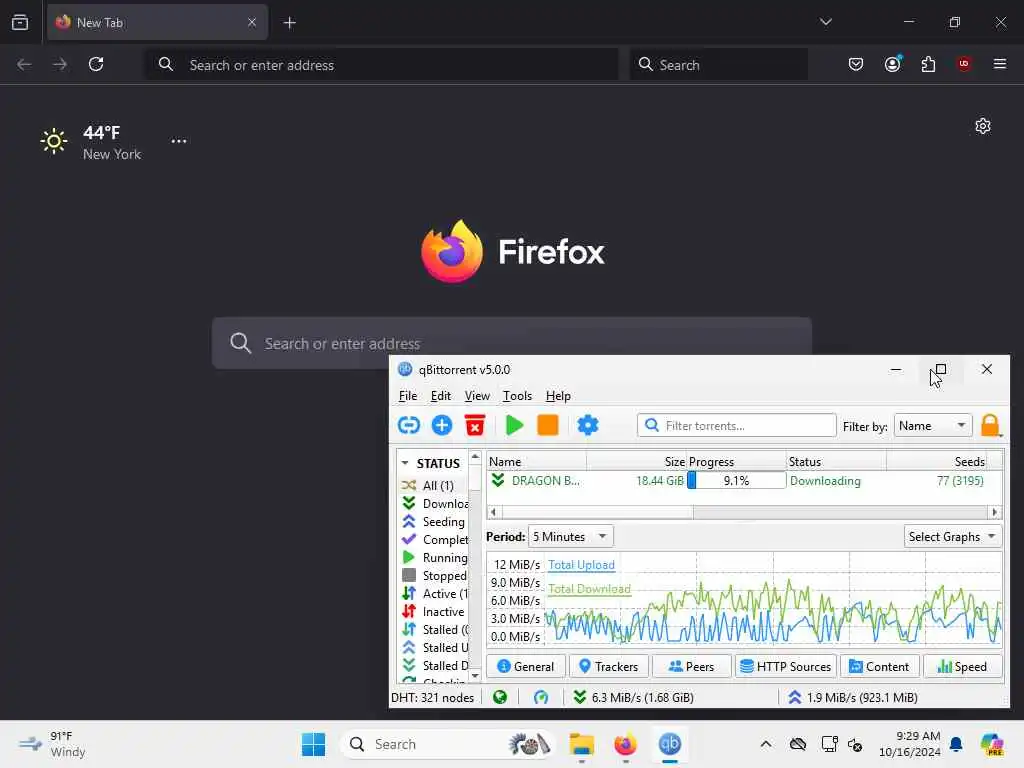Open the New Tab personalize gear icon
Image resolution: width=1024 pixels, height=768 pixels.
click(983, 126)
